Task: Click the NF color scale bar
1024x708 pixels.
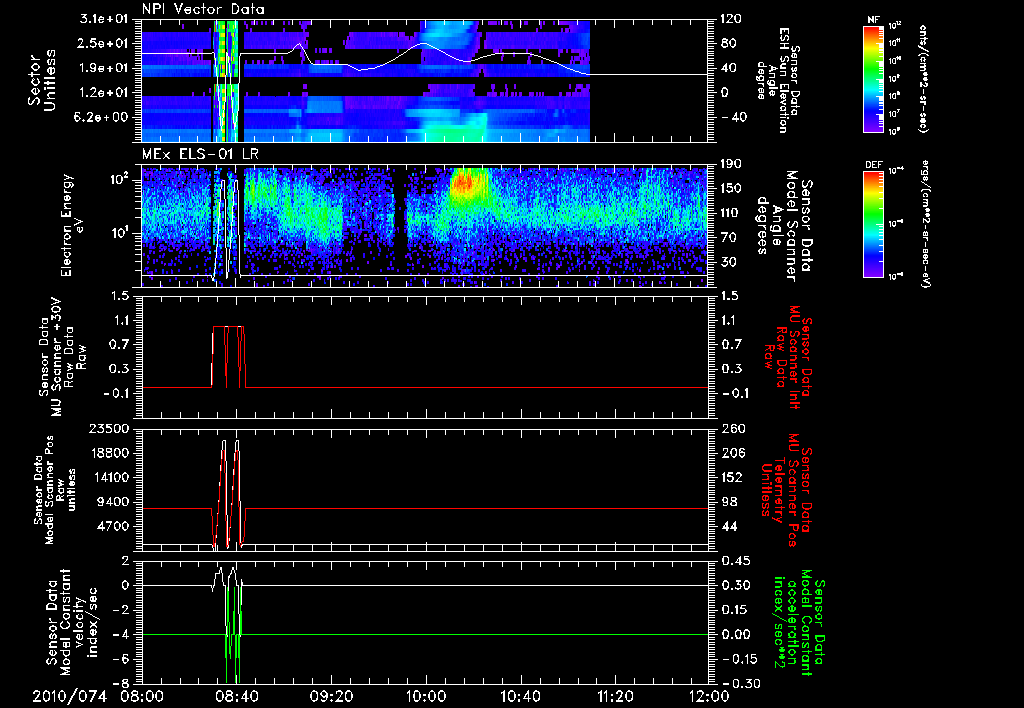Action: [873, 79]
